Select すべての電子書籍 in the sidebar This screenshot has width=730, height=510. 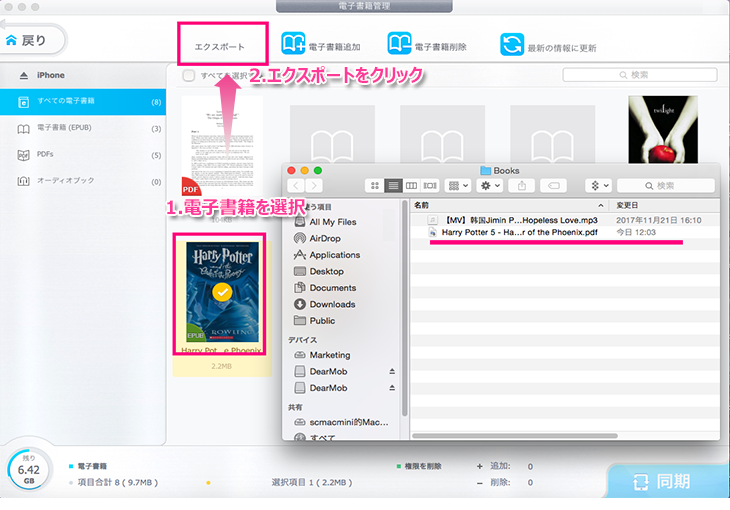[83, 101]
